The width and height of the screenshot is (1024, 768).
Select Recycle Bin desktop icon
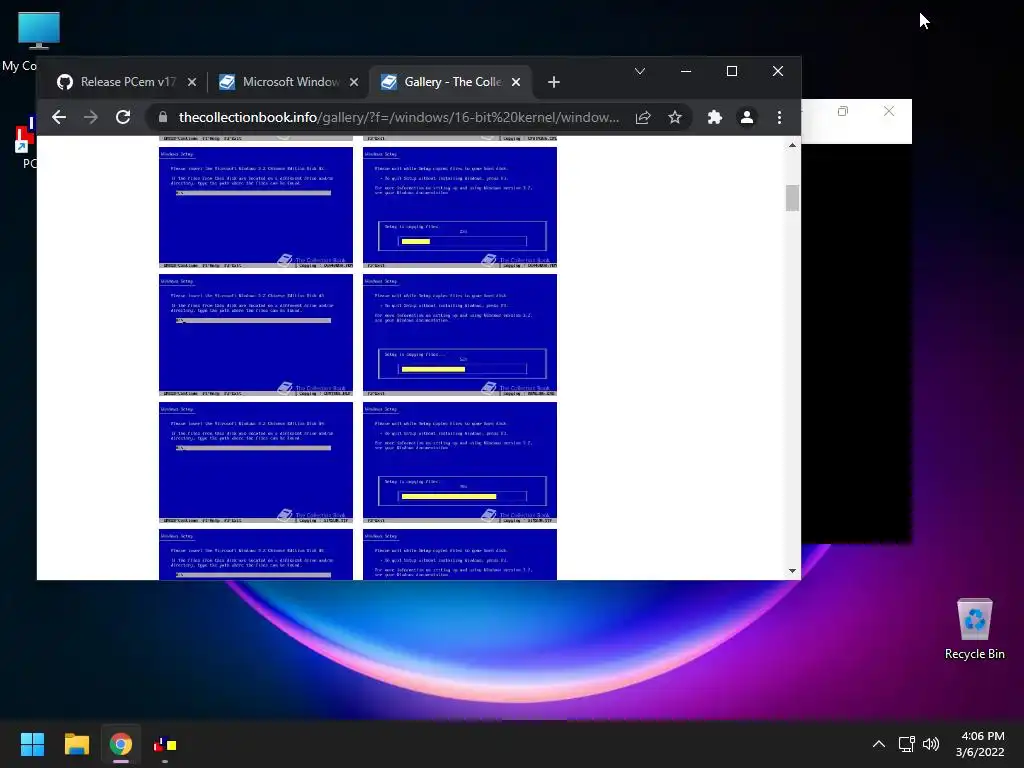[x=974, y=629]
